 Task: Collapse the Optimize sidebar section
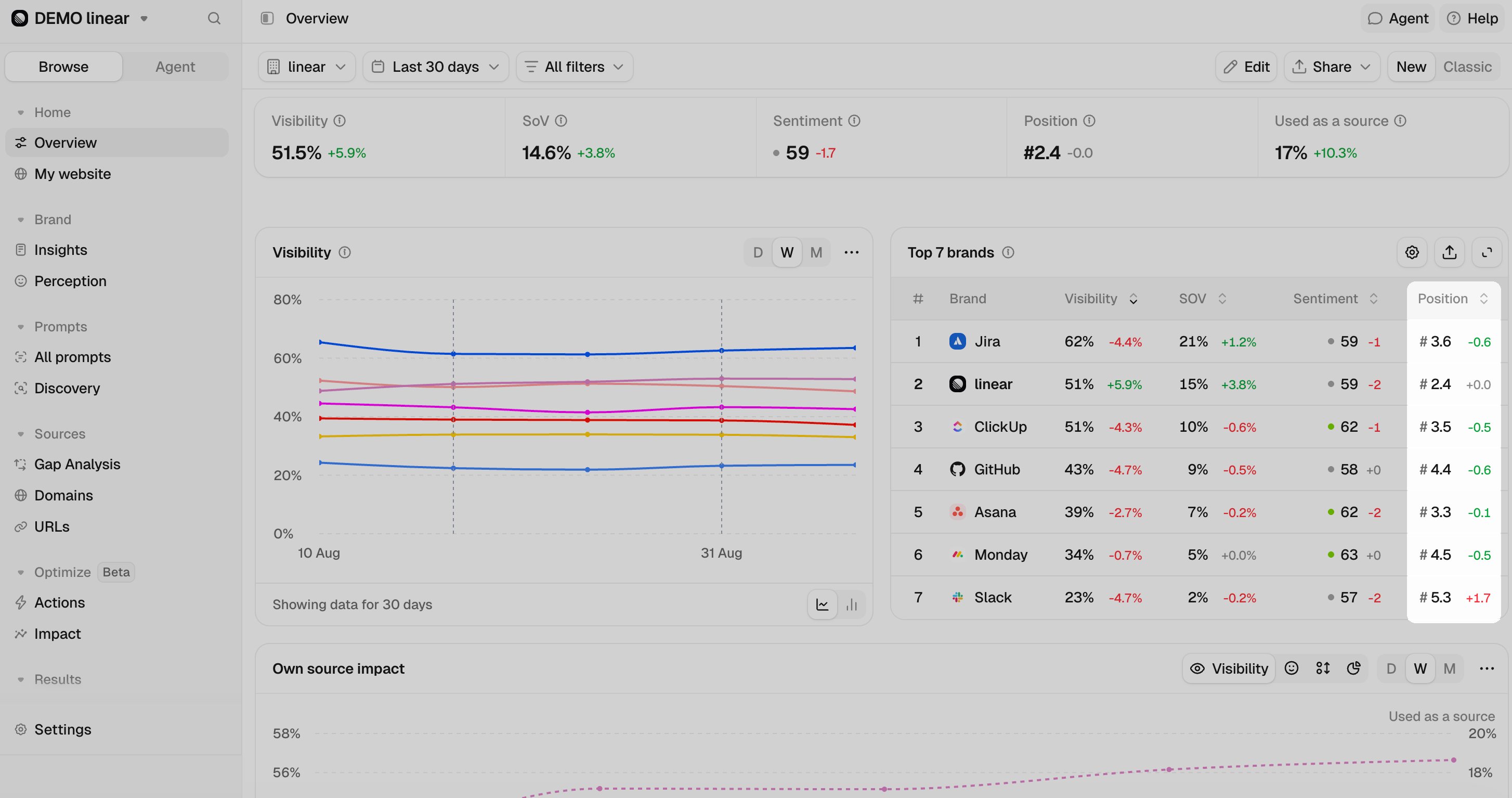point(21,572)
